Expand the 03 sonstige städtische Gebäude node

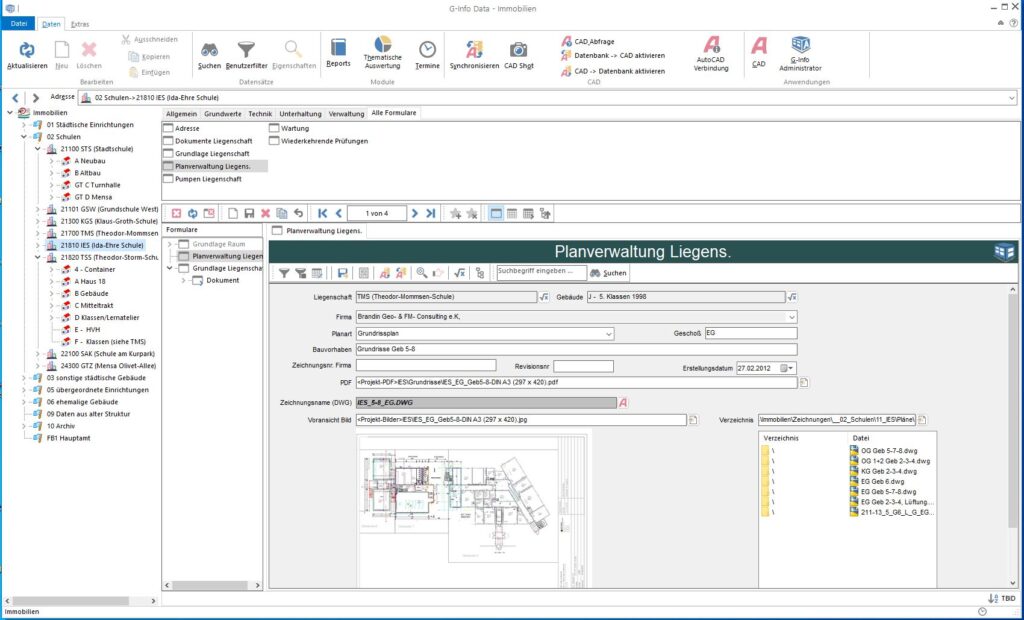[24, 378]
